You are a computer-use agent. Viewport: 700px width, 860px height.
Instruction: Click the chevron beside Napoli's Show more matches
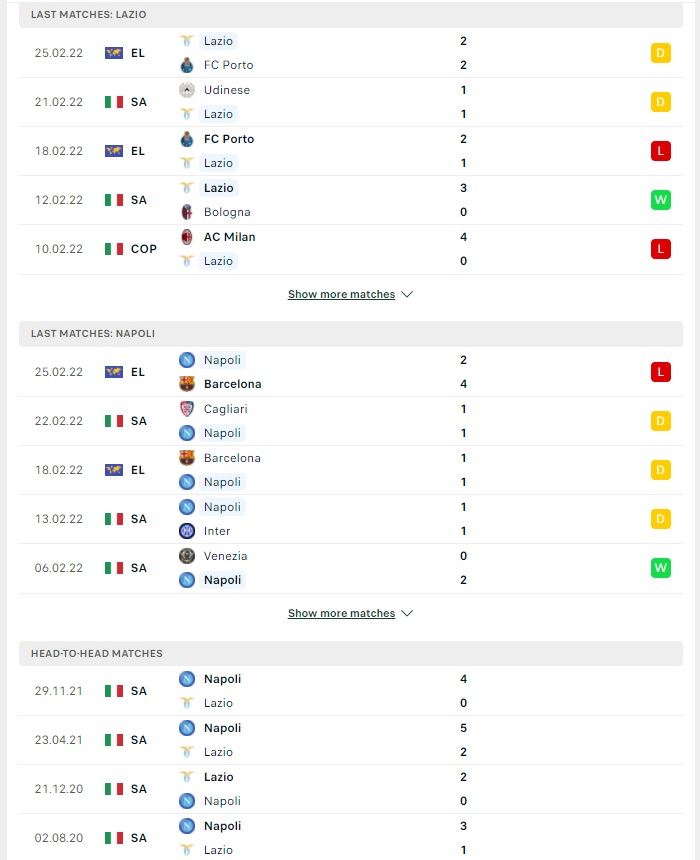coord(407,613)
